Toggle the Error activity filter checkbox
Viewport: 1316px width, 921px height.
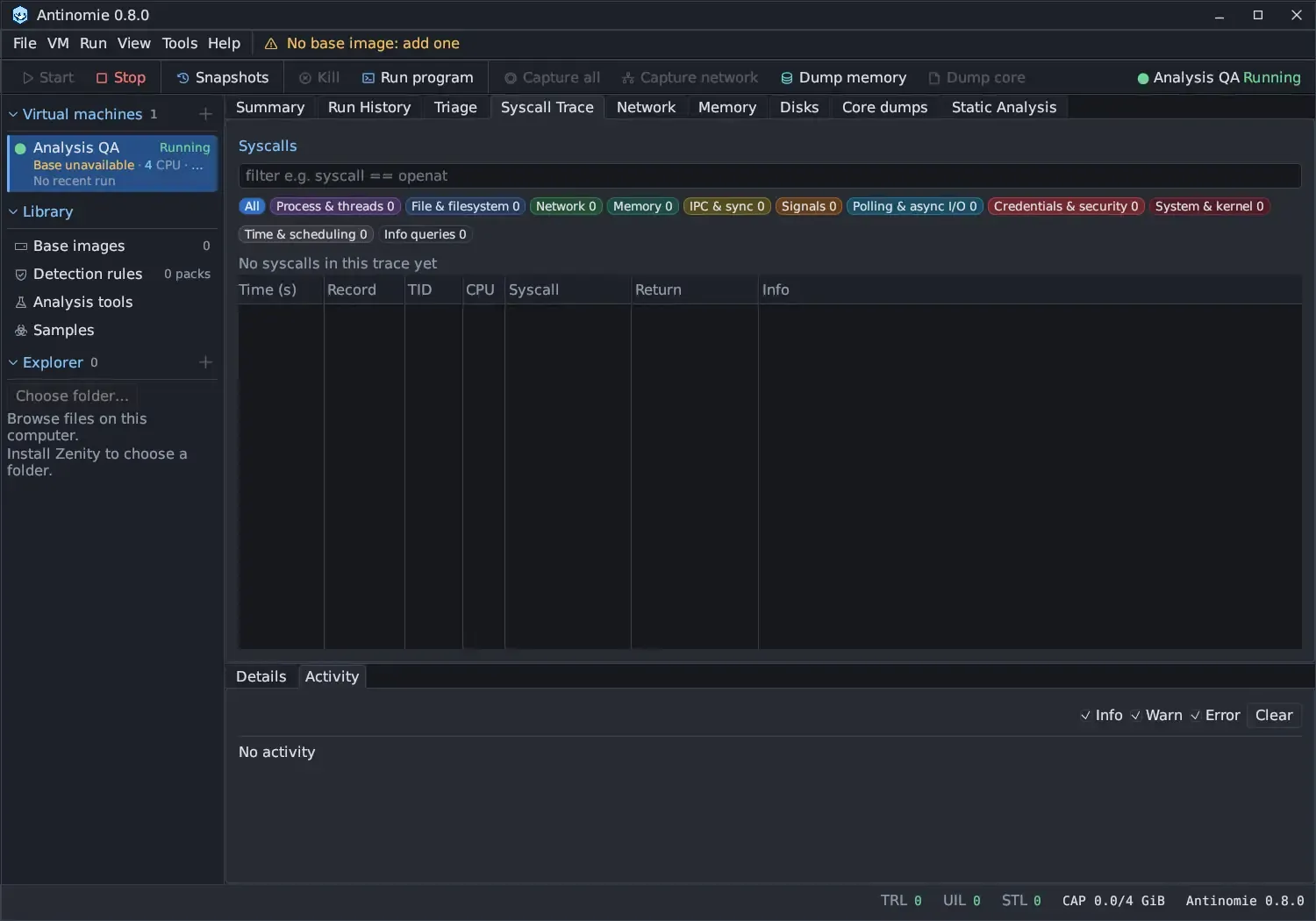click(1196, 716)
